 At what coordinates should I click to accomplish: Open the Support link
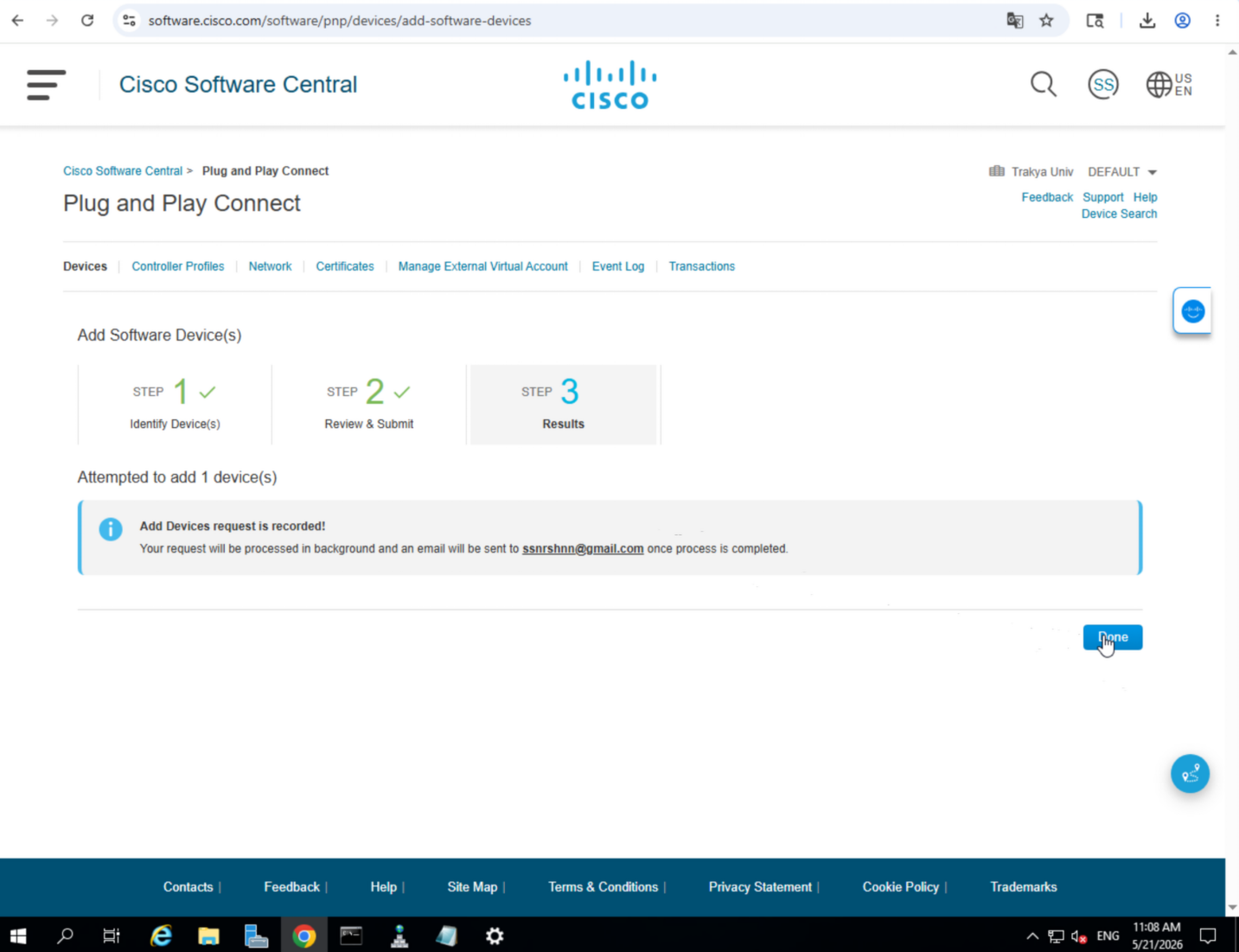click(1103, 197)
